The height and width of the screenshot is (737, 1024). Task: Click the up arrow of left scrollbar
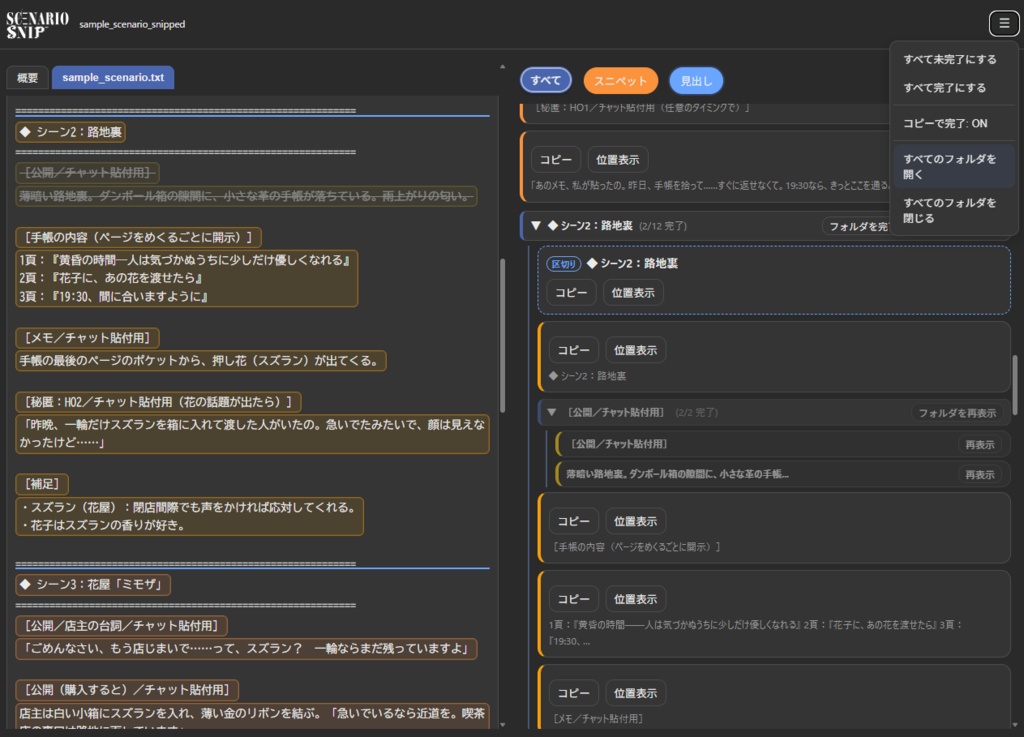[x=502, y=67]
